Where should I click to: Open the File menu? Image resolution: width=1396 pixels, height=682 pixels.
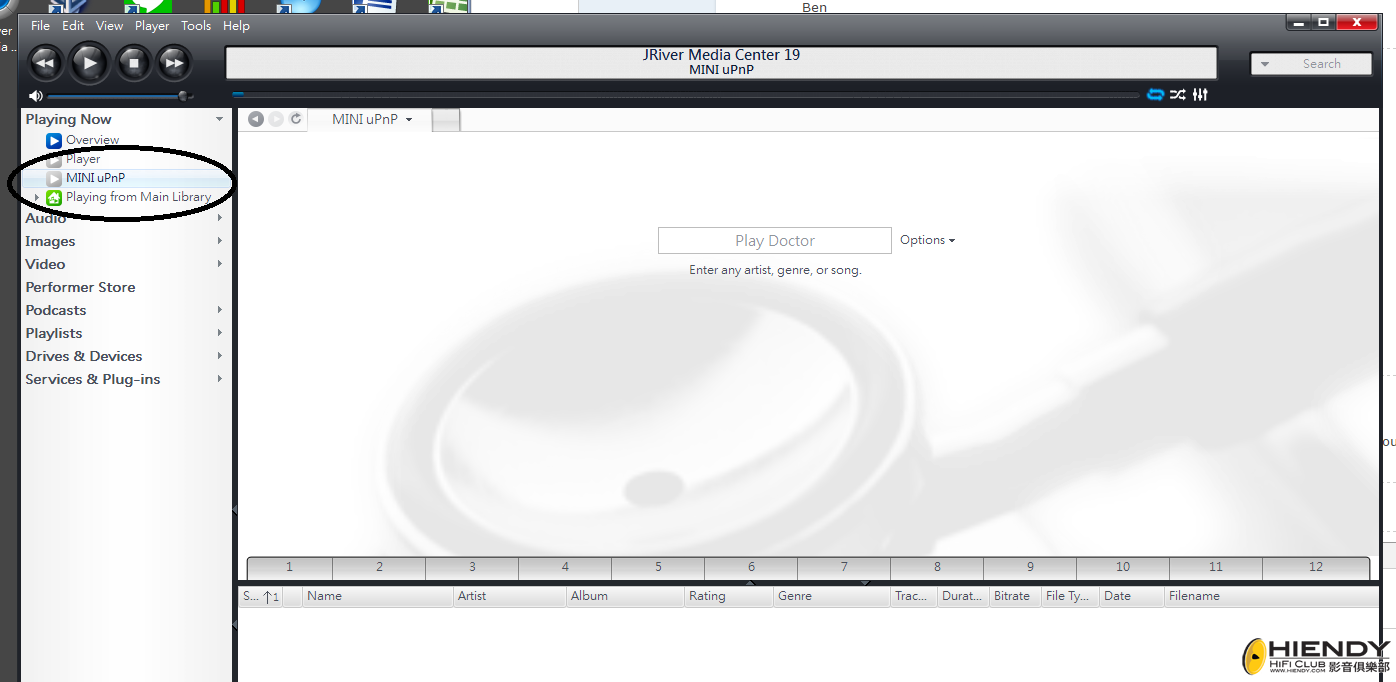(x=40, y=26)
